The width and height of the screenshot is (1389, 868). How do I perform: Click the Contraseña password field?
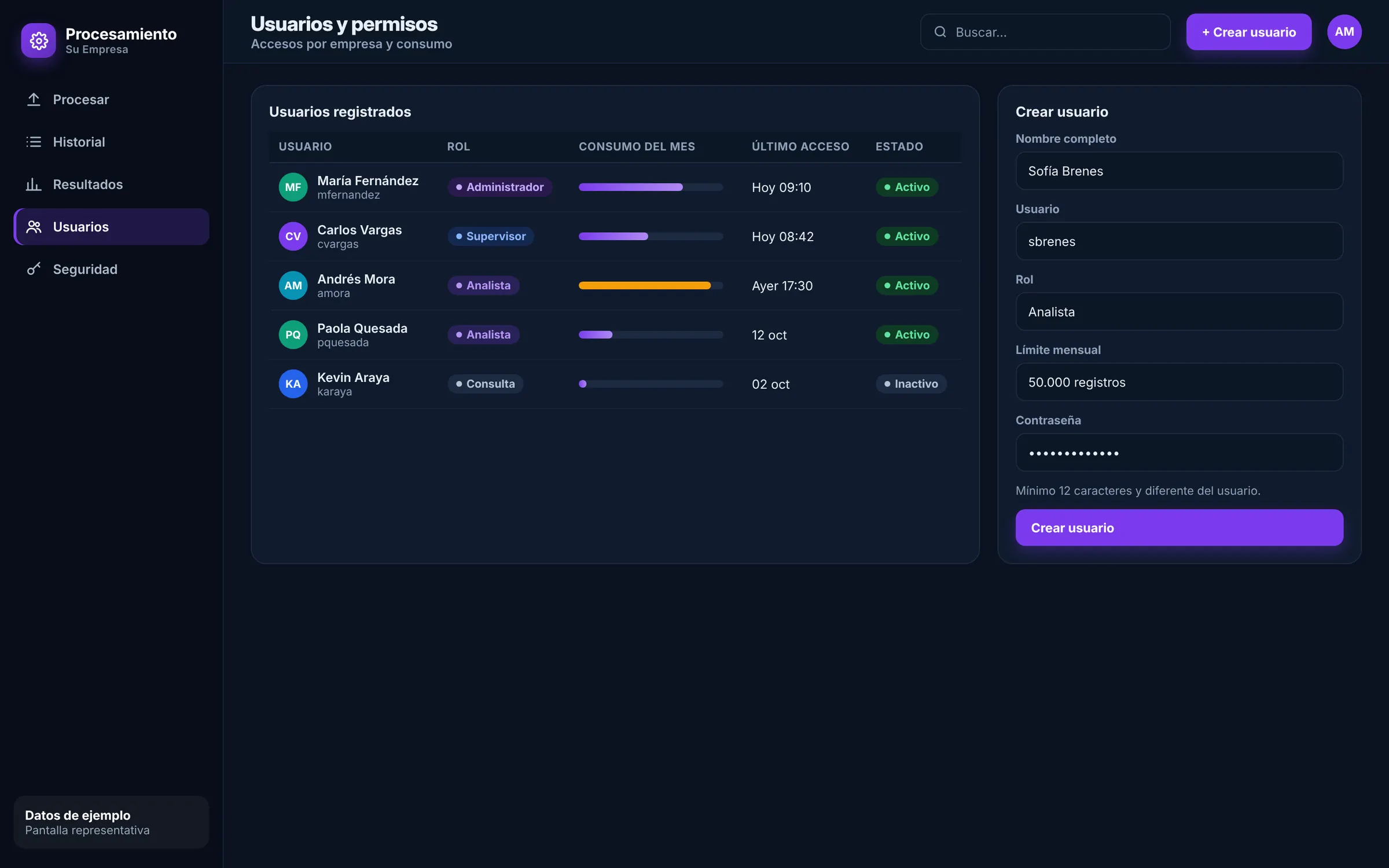tap(1179, 453)
